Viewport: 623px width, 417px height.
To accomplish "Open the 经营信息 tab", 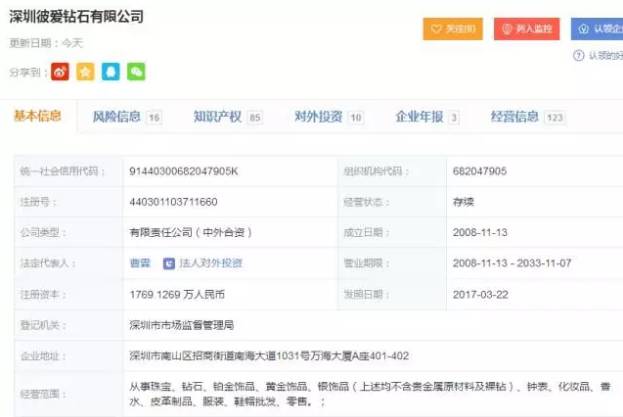I will pyautogui.click(x=516, y=117).
